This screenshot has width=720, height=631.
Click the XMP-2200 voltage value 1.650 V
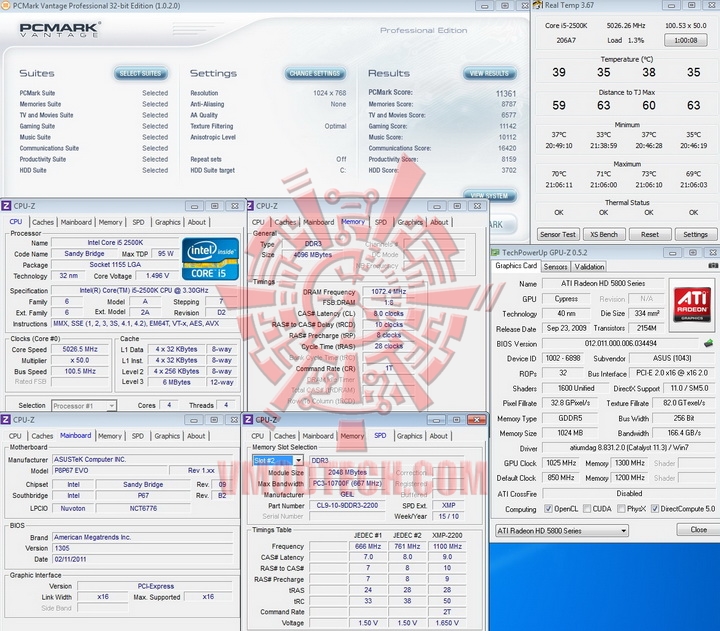[447, 623]
